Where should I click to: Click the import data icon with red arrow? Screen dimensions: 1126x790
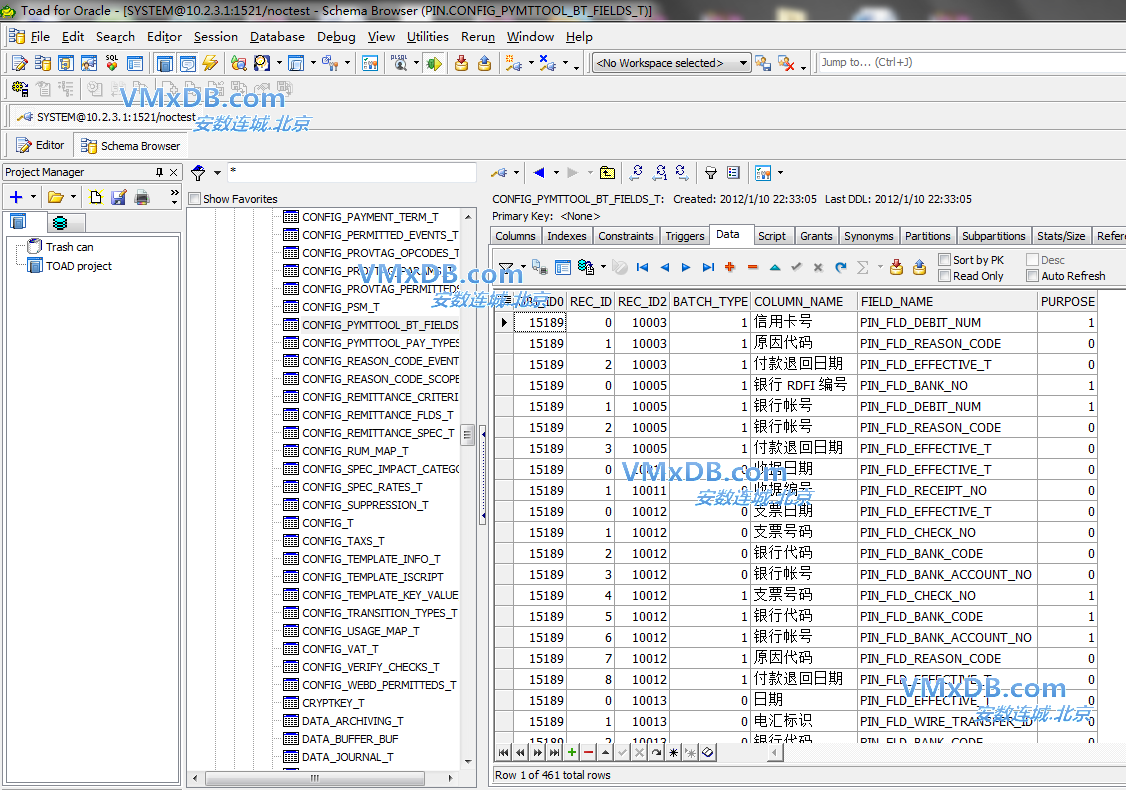[x=462, y=63]
